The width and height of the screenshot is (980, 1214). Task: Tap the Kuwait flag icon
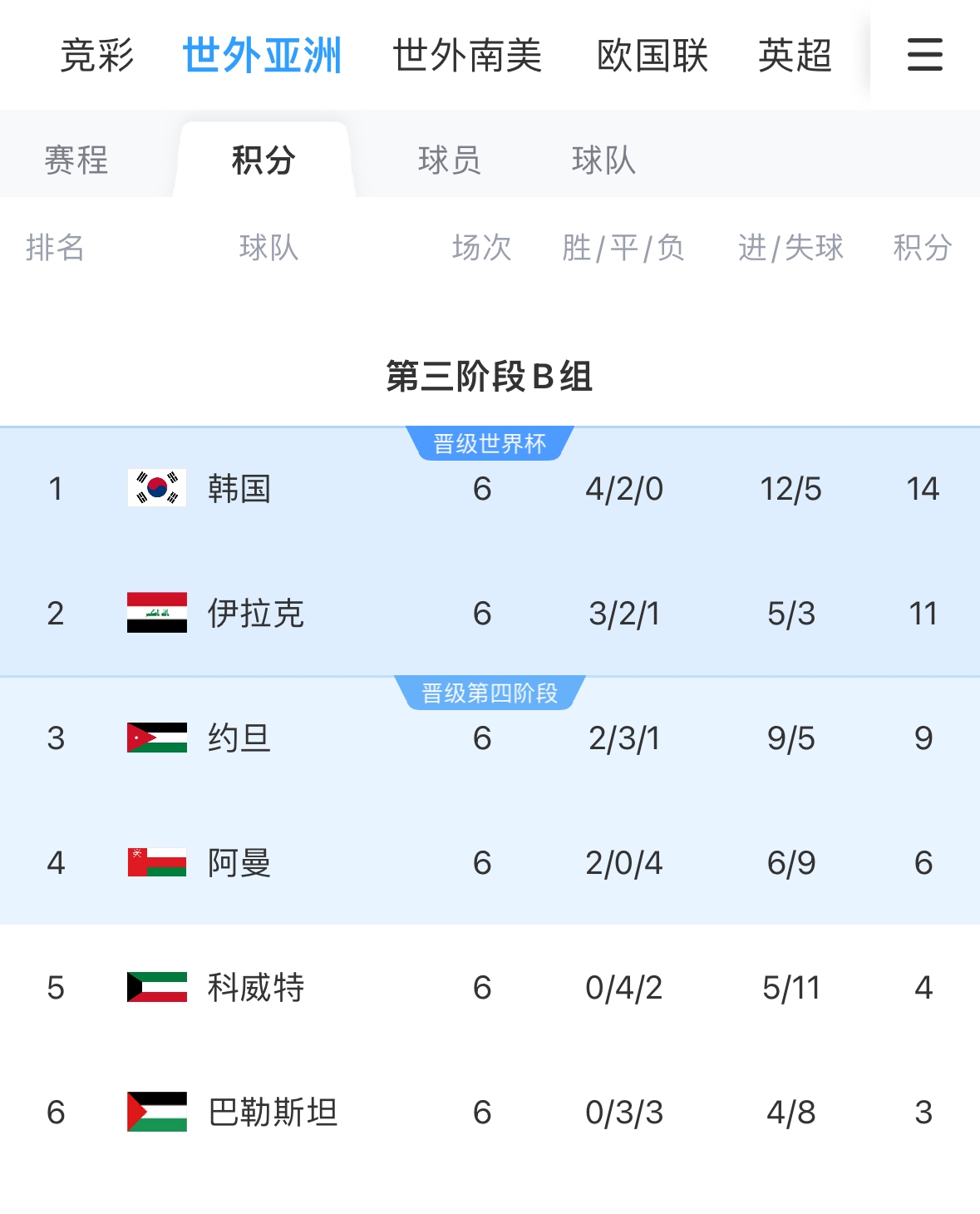[157, 987]
